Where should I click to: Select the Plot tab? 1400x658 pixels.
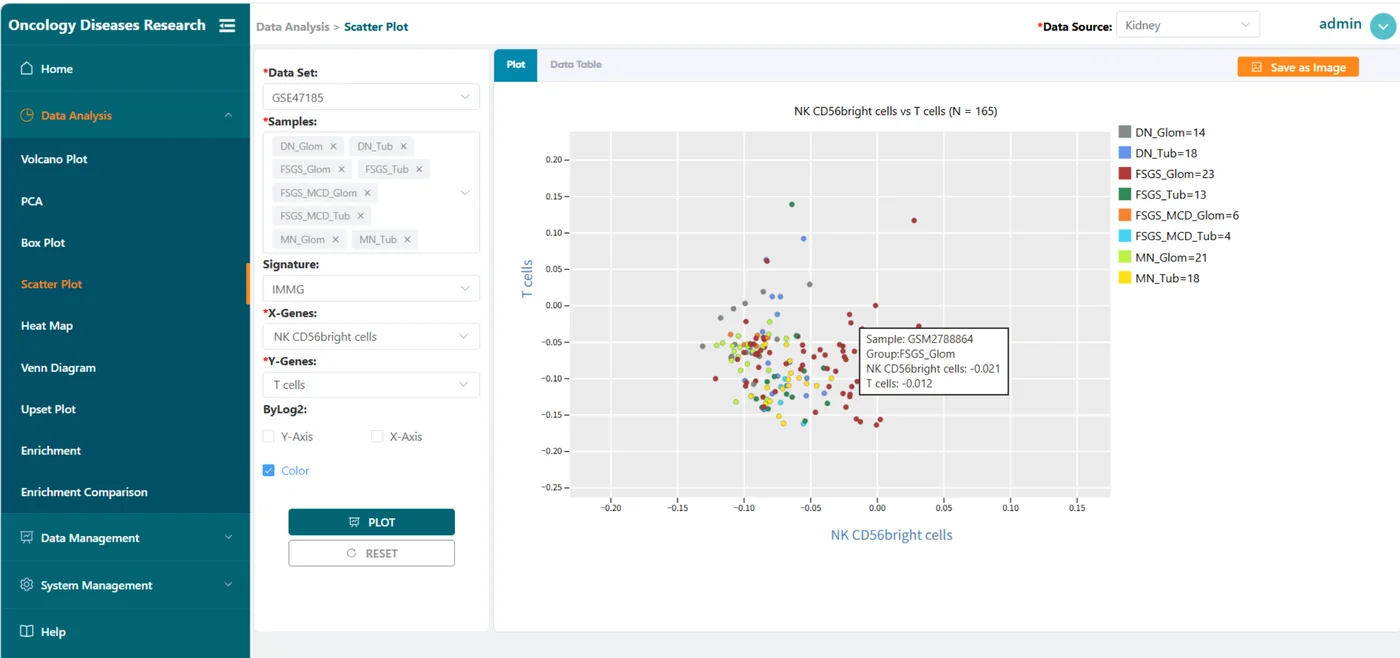pyautogui.click(x=516, y=64)
